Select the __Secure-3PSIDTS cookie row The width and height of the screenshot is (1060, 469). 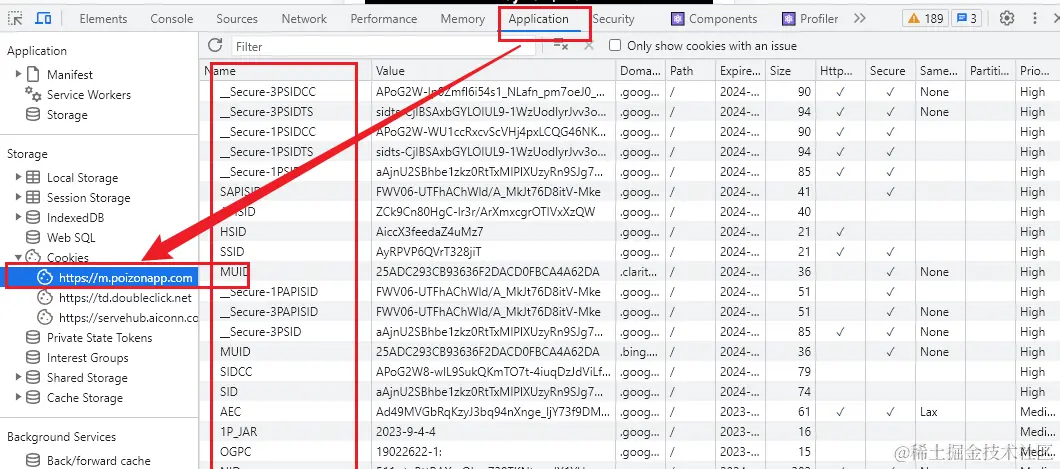(629, 112)
